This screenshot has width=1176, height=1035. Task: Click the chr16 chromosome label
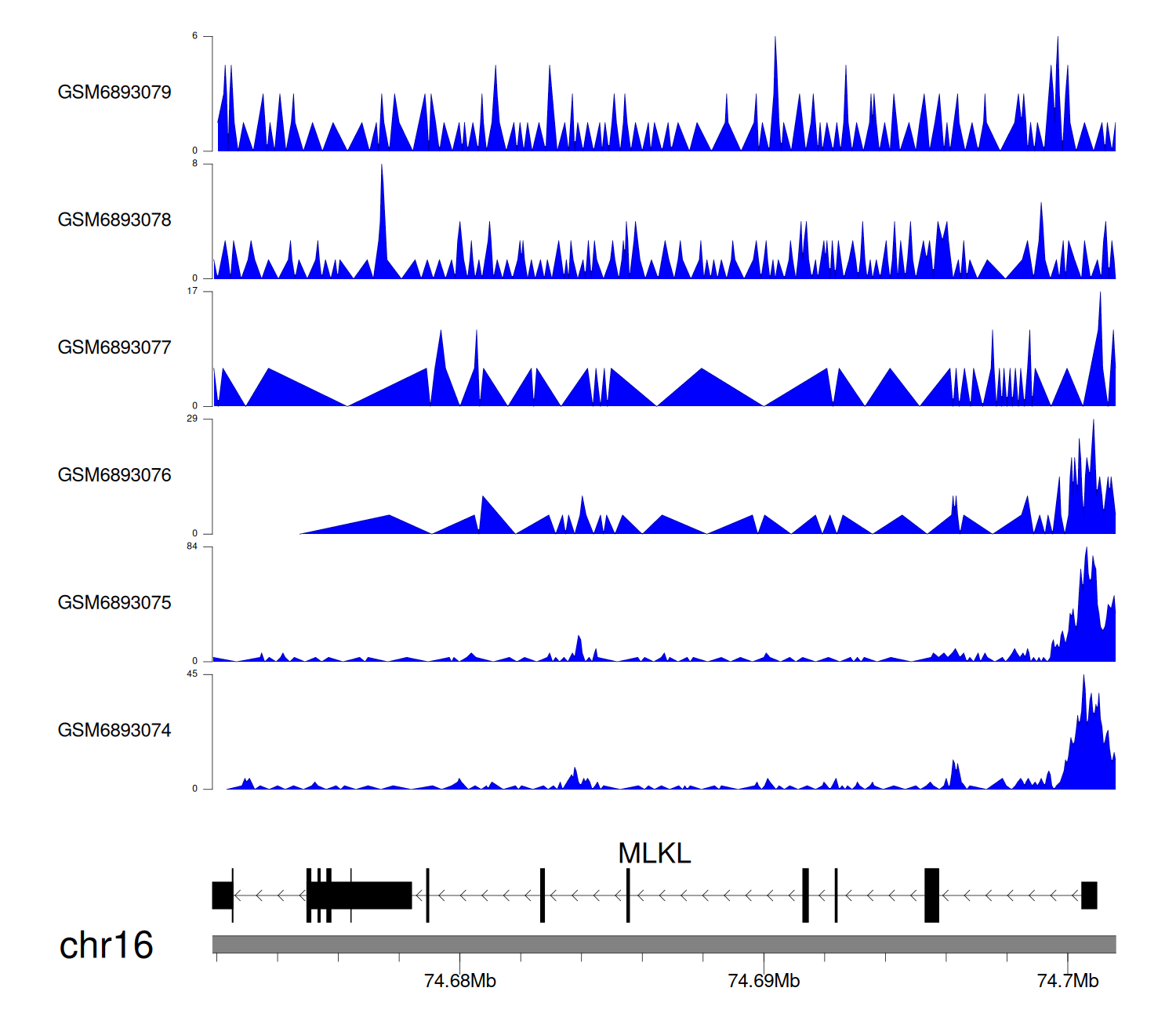coord(106,946)
